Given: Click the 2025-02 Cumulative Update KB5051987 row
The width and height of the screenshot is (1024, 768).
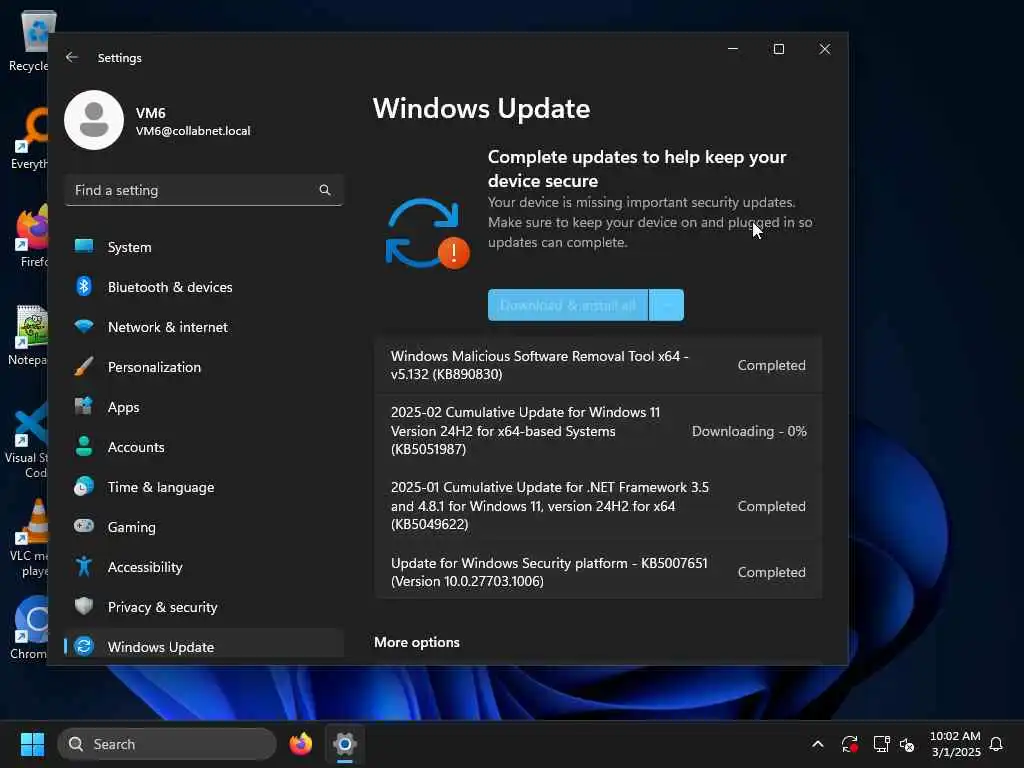Looking at the screenshot, I should point(598,431).
